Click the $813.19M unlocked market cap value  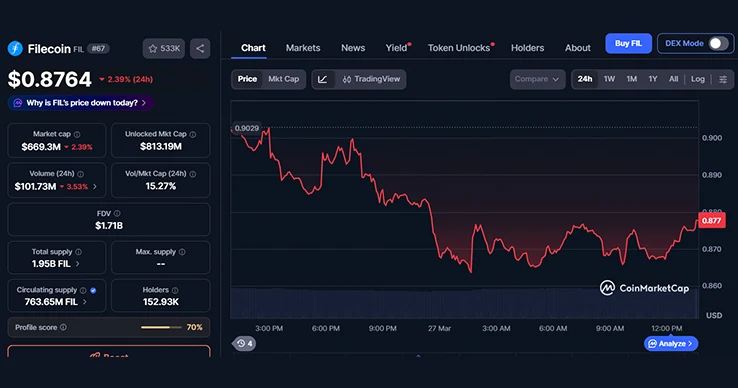(160, 146)
